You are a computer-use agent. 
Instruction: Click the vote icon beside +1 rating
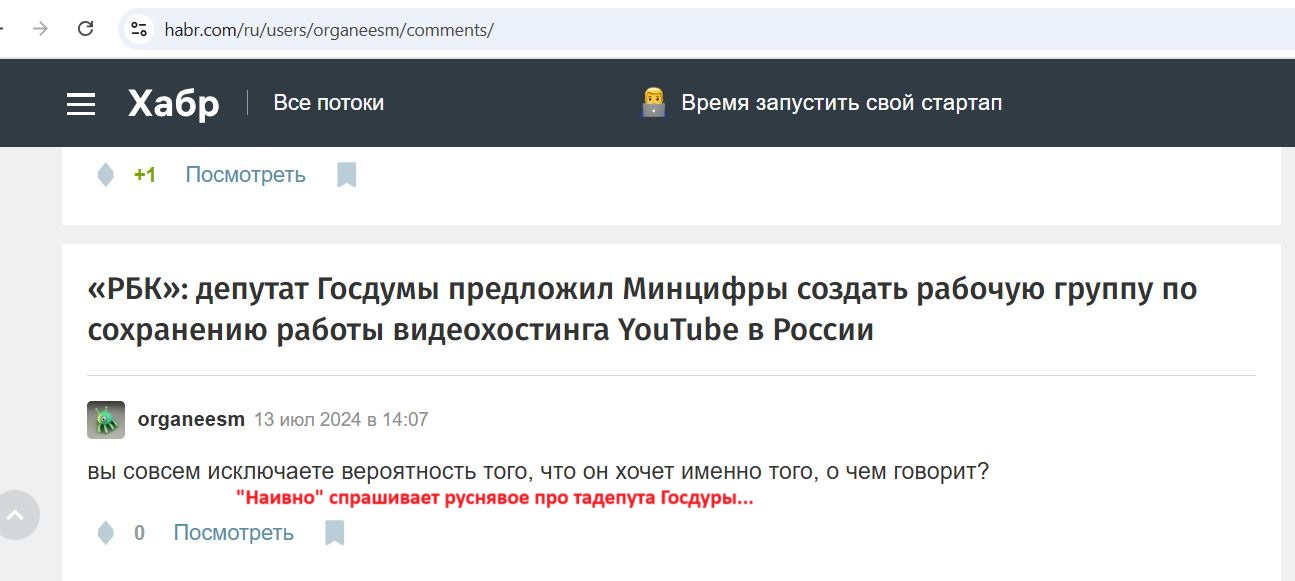[105, 175]
